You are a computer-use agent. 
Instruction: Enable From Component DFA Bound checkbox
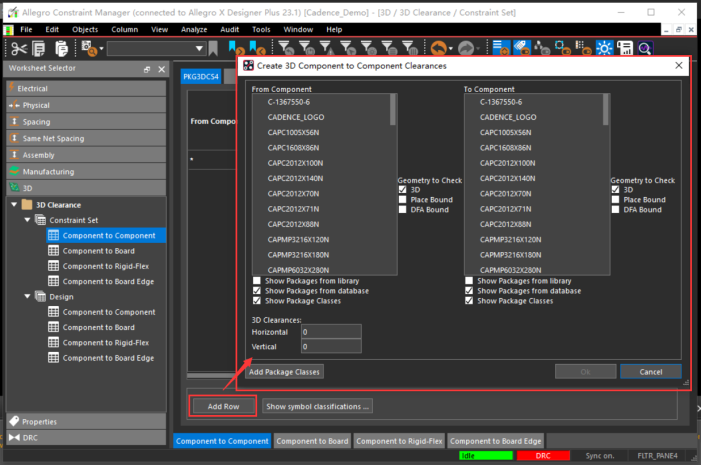pos(402,209)
